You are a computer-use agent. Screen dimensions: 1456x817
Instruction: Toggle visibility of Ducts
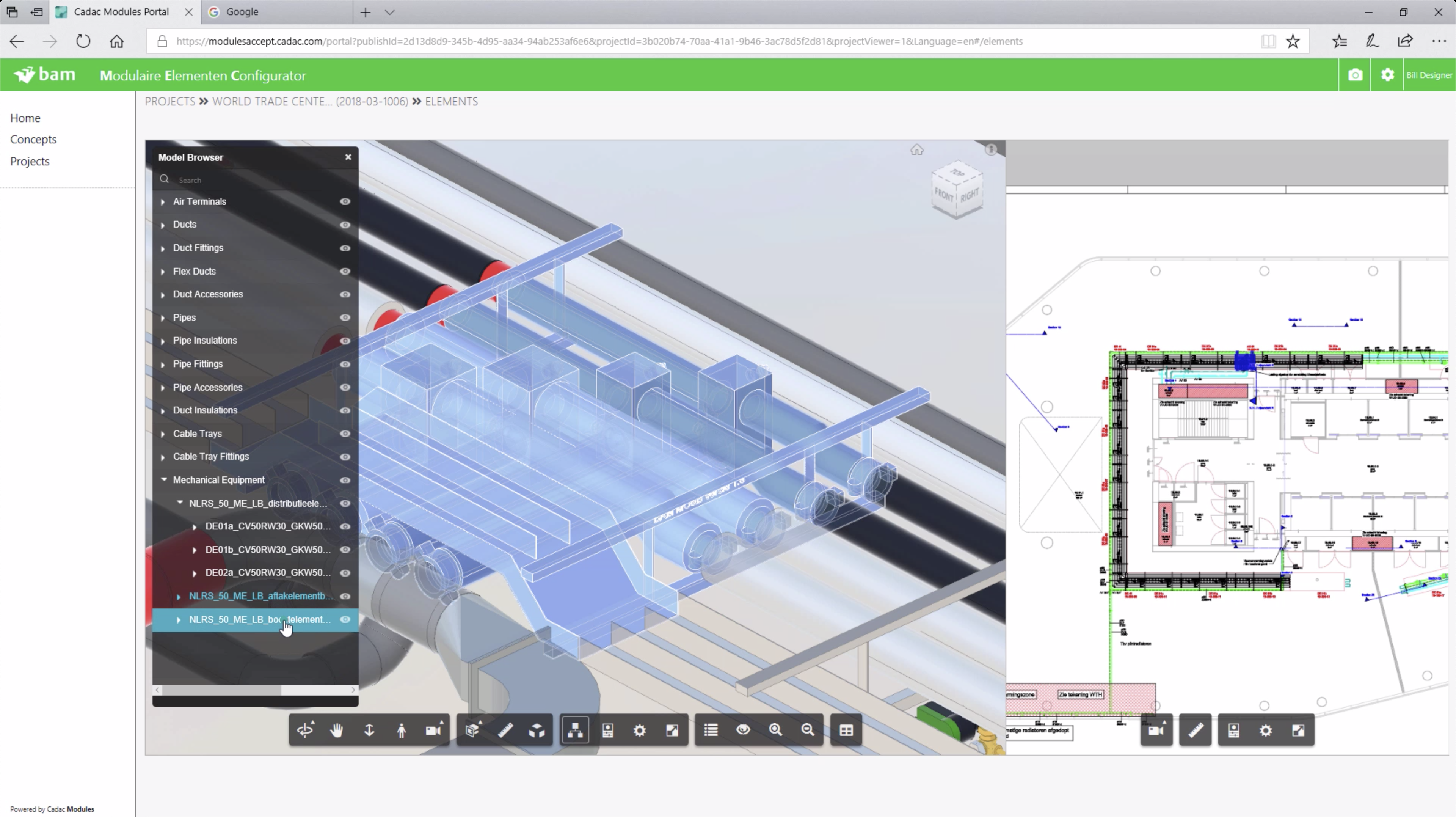pyautogui.click(x=345, y=225)
